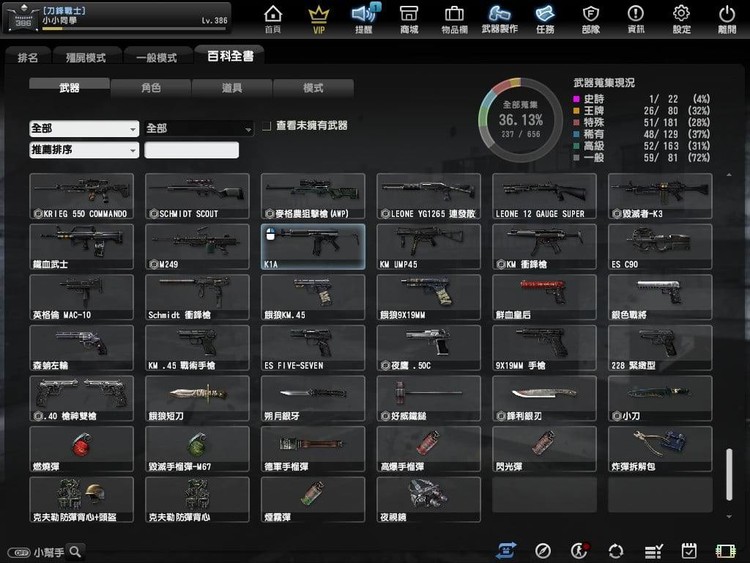Click the calendar check icon
The image size is (750, 563).
pyautogui.click(x=689, y=551)
